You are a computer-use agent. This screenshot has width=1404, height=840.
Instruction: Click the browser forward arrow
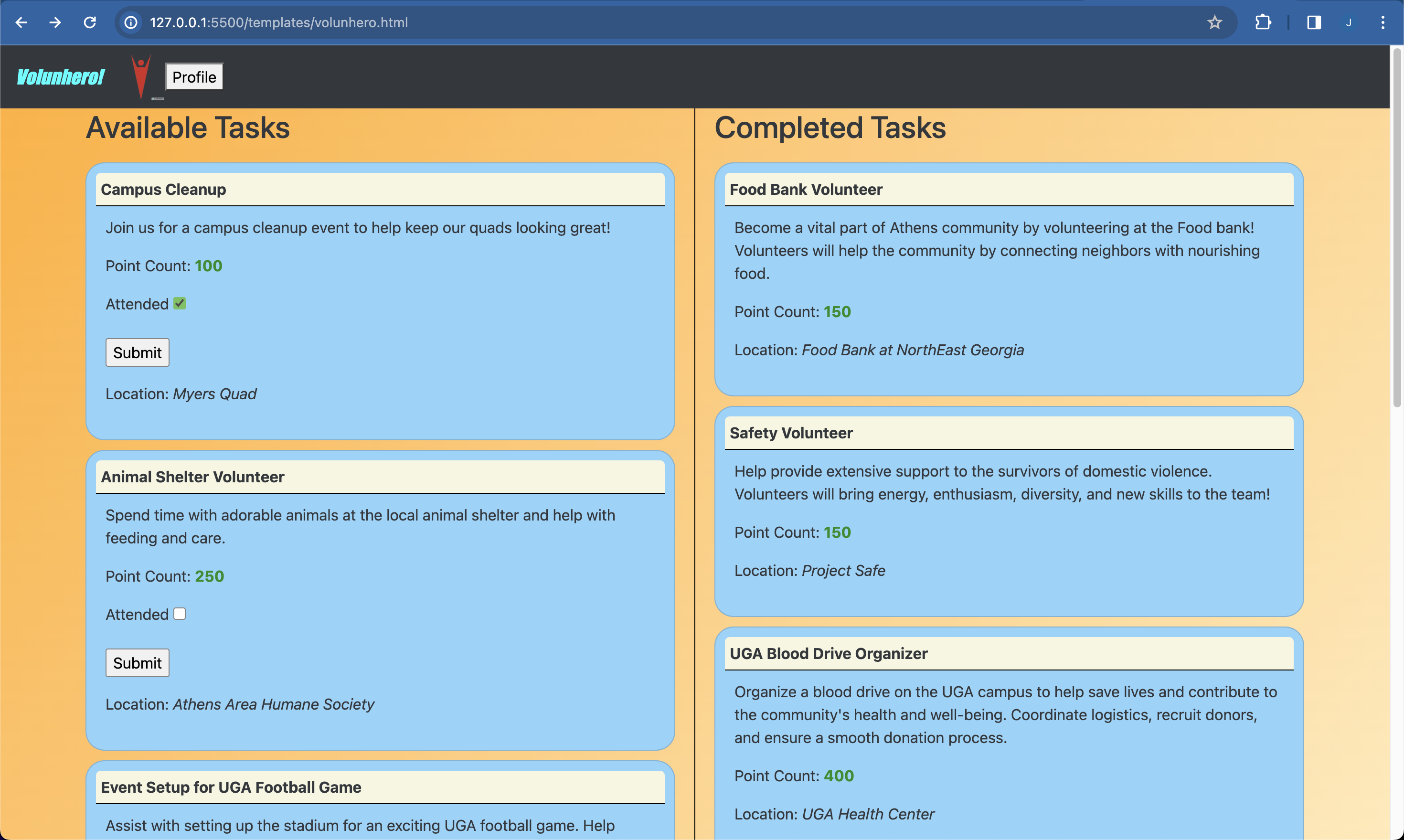55,22
